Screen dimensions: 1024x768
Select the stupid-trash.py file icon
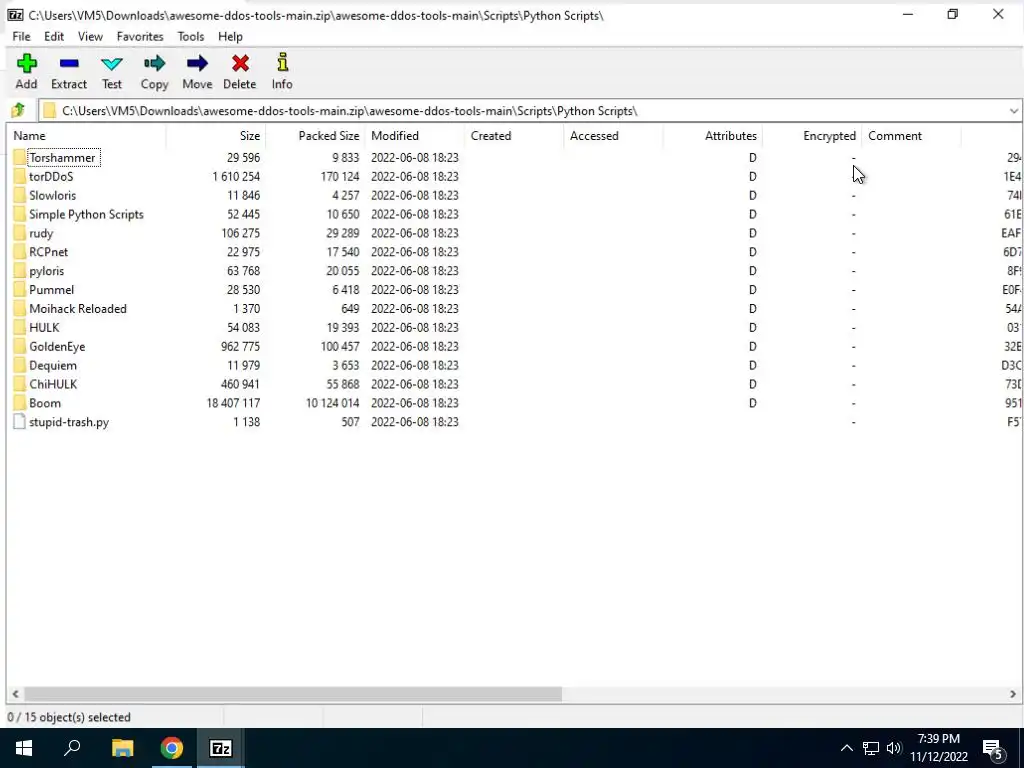tap(20, 422)
